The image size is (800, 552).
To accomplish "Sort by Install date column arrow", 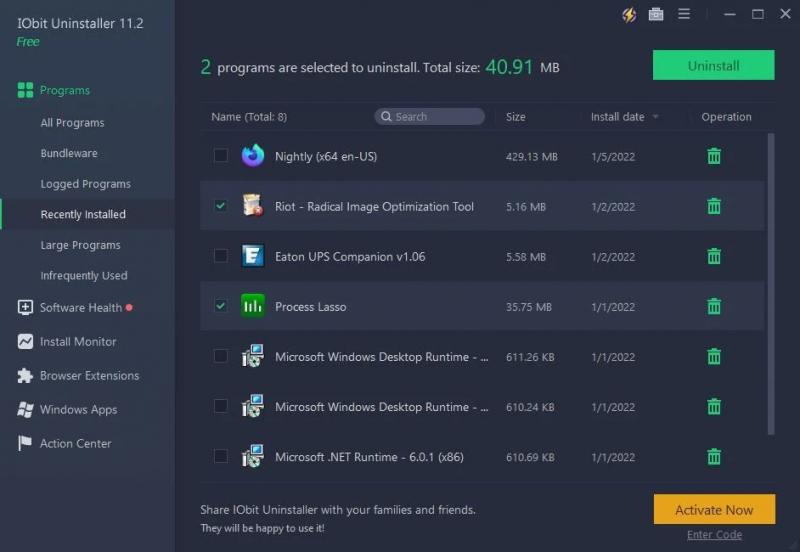I will [x=656, y=117].
